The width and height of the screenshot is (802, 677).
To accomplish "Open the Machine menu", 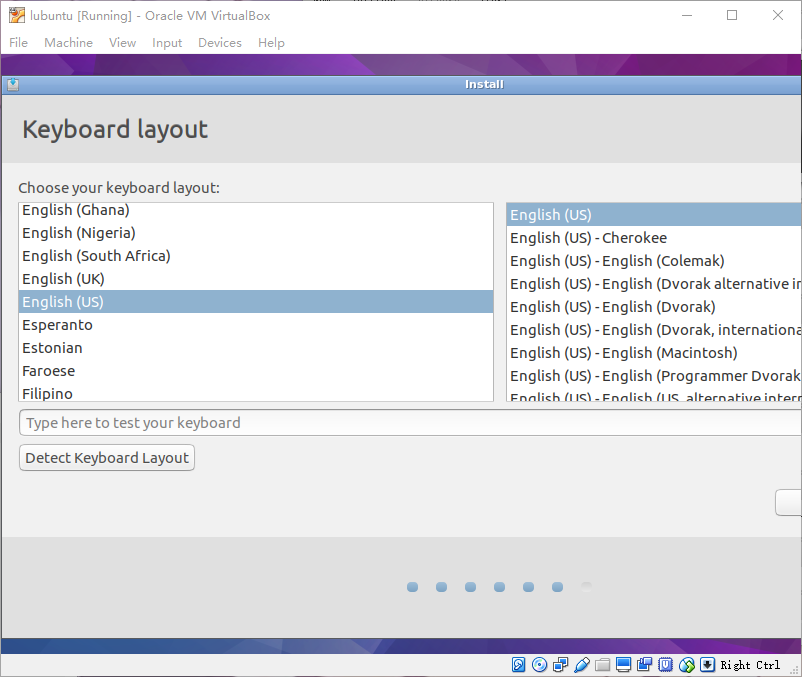I will coord(68,43).
